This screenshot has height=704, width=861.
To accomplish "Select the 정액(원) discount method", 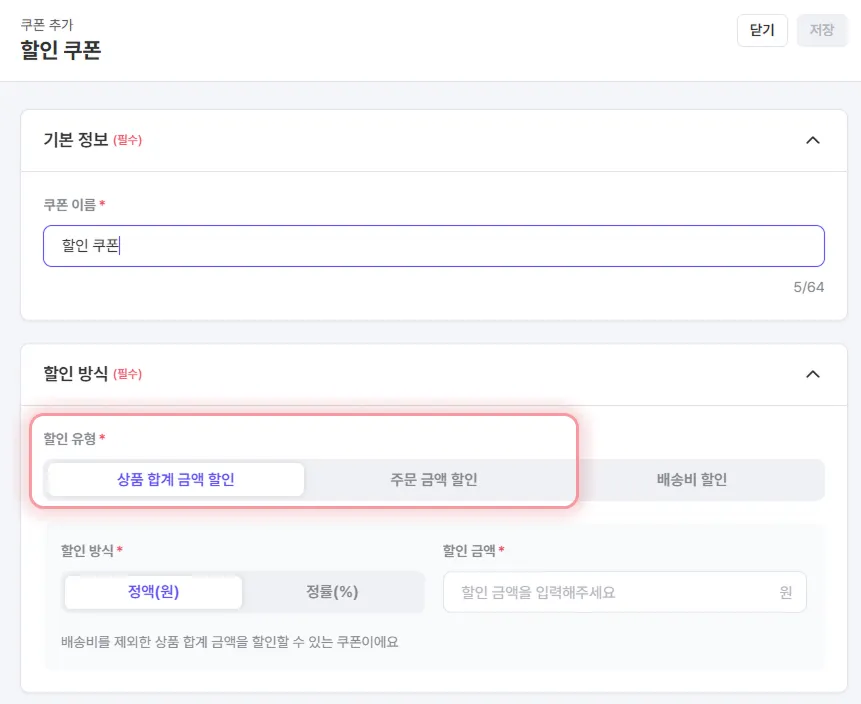I will click(153, 591).
